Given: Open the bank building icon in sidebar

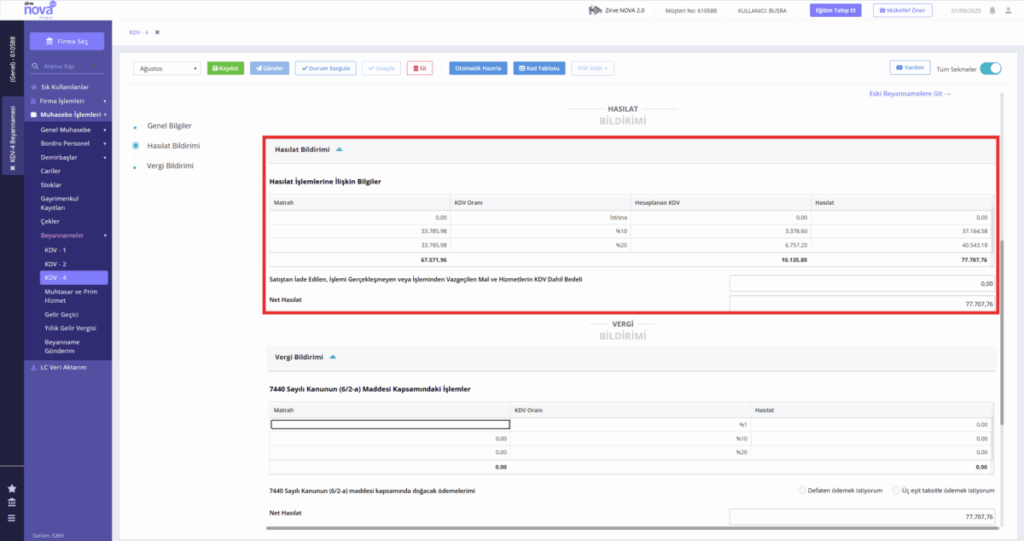Looking at the screenshot, I should coord(12,502).
